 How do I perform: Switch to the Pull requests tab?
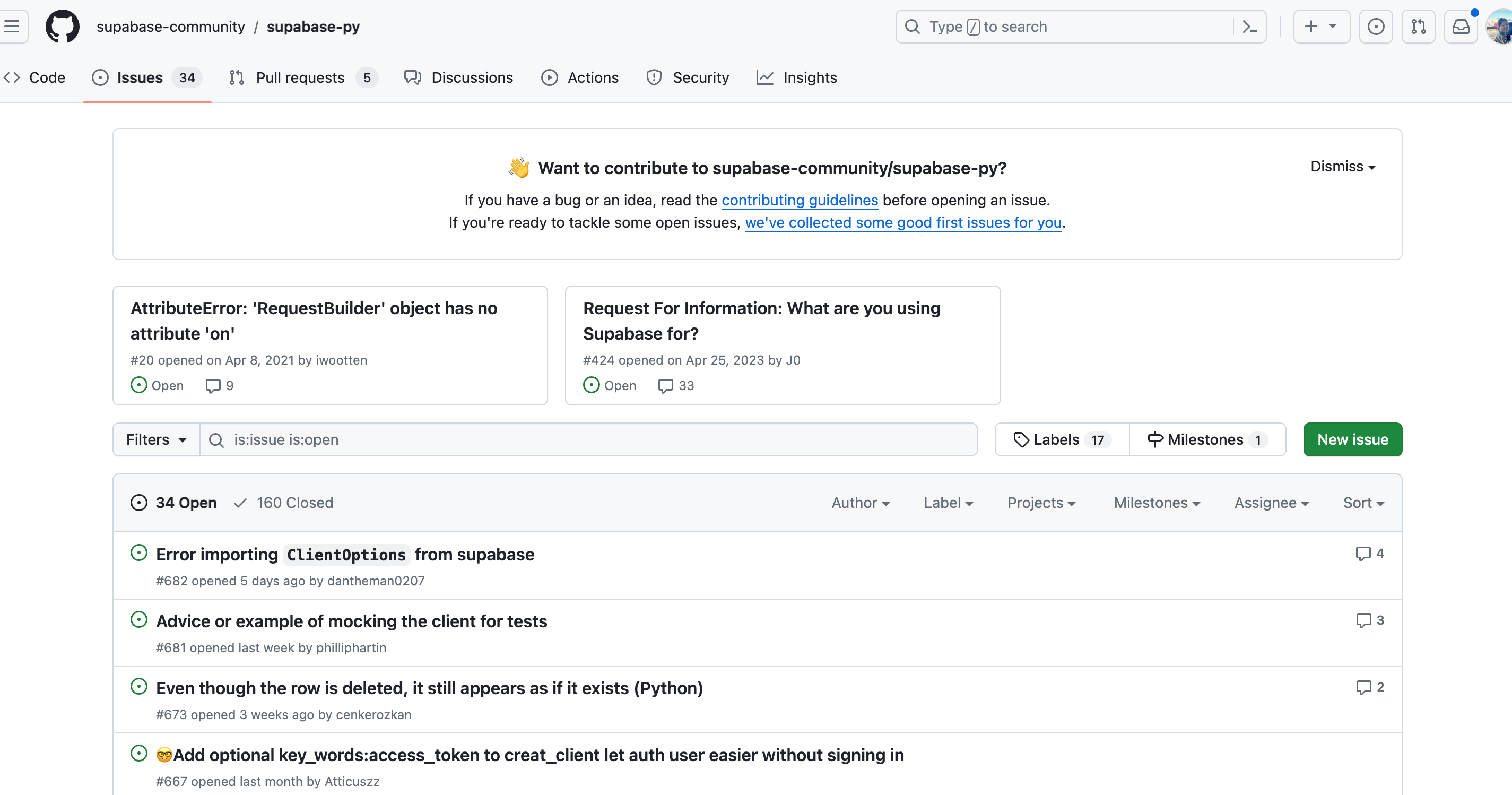(x=300, y=77)
